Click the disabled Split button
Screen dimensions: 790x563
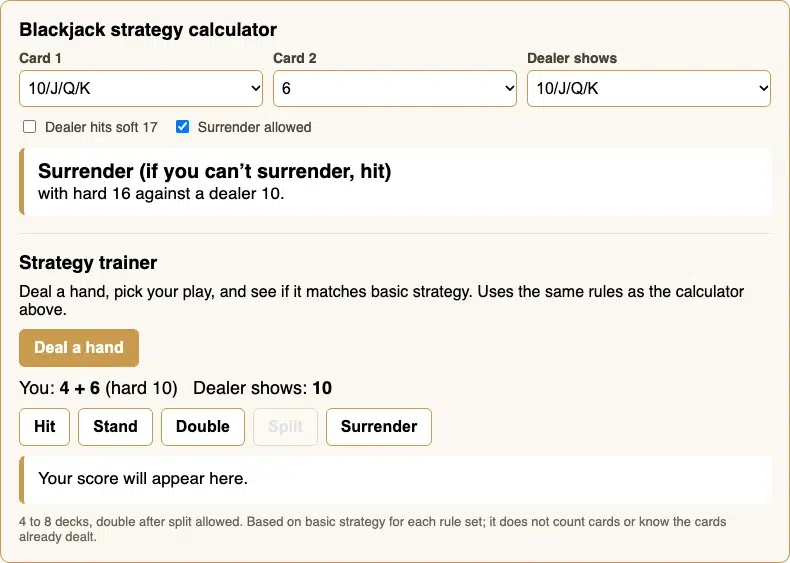[285, 427]
